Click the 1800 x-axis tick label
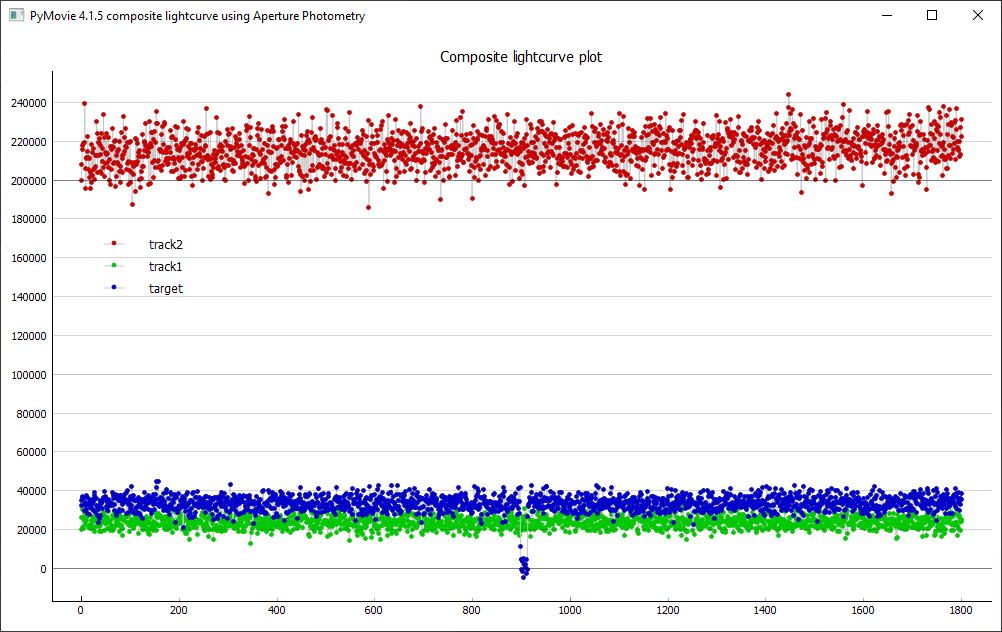Viewport: 1002px width, 632px height. point(961,609)
